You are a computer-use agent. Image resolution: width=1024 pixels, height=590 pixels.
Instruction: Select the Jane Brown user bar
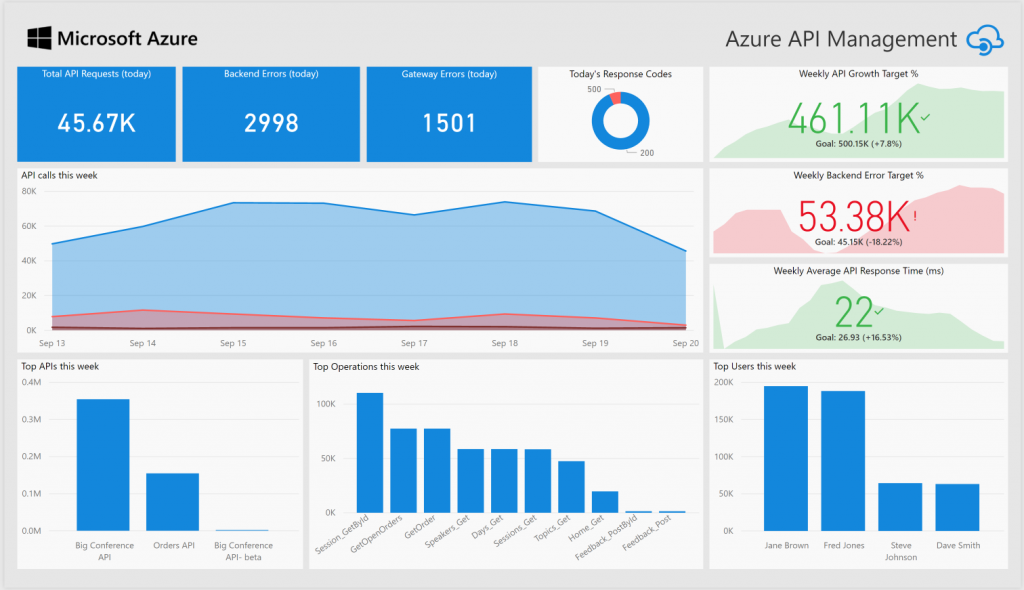[x=786, y=458]
